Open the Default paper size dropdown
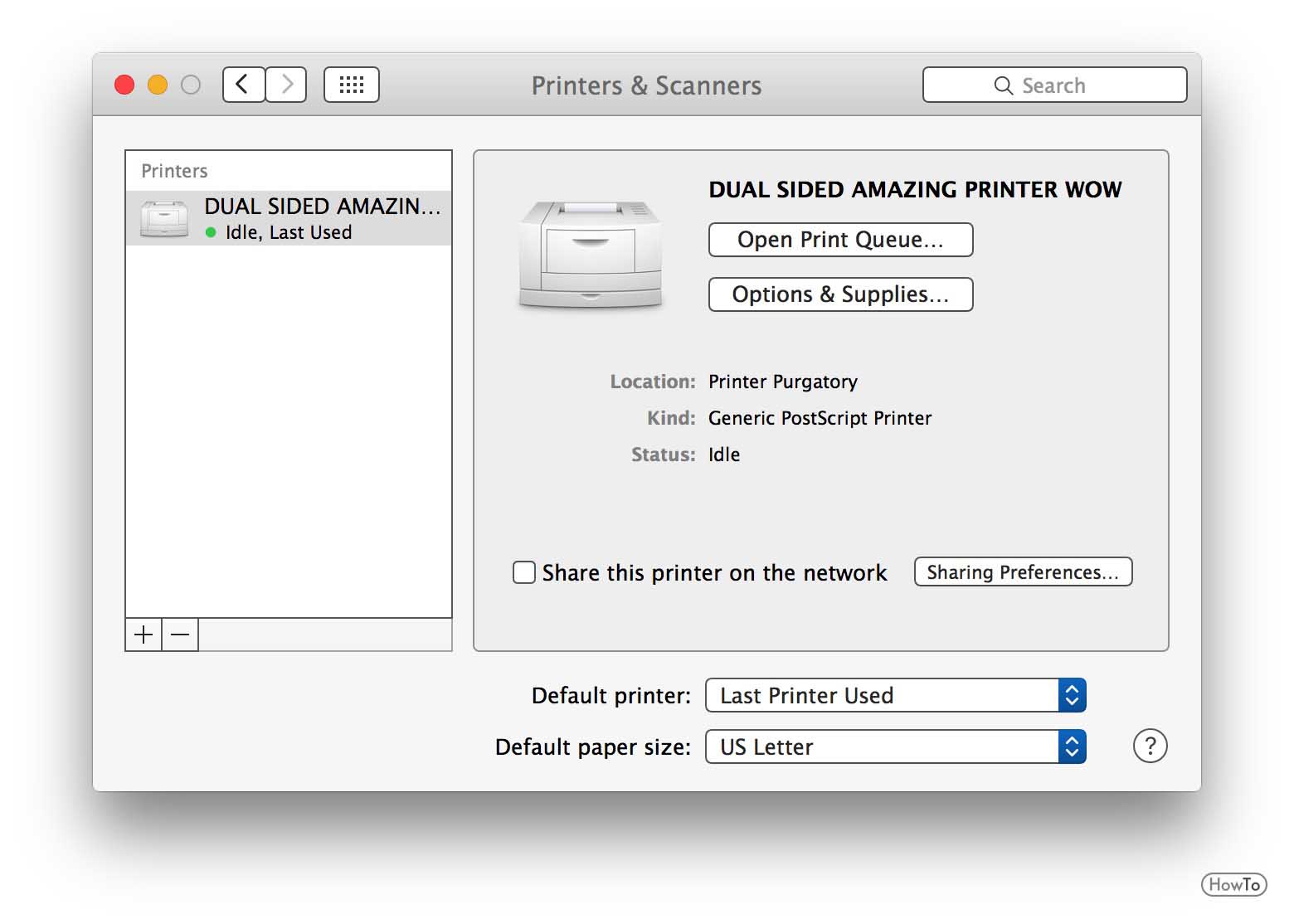This screenshot has width=1294, height=924. click(x=895, y=746)
